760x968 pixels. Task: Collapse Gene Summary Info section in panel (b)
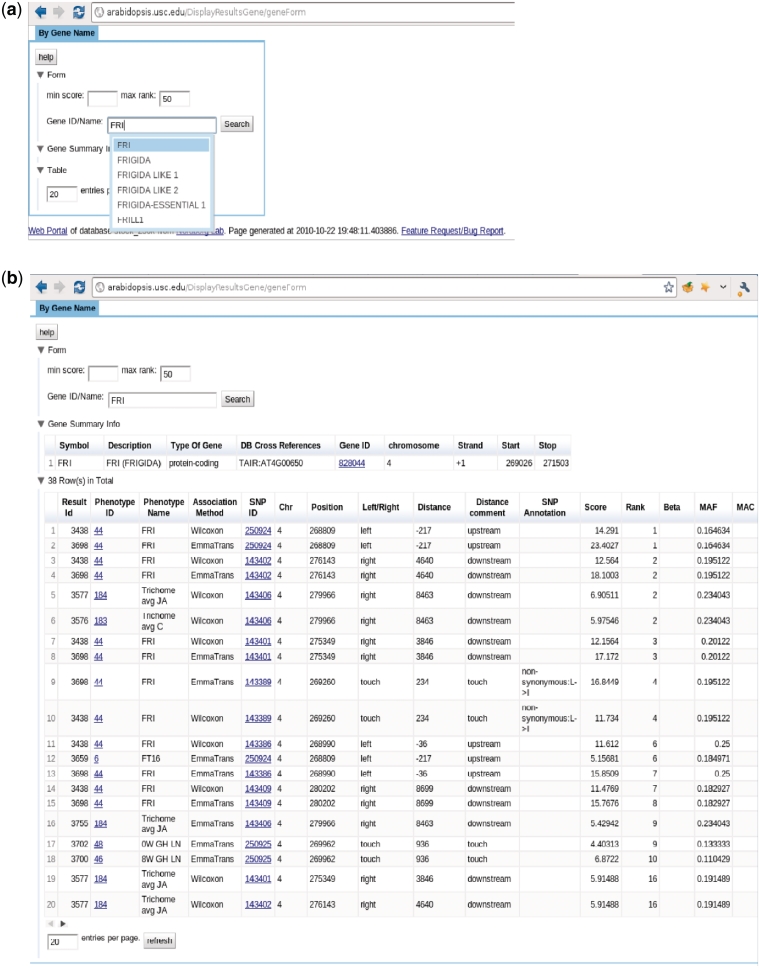[x=41, y=424]
